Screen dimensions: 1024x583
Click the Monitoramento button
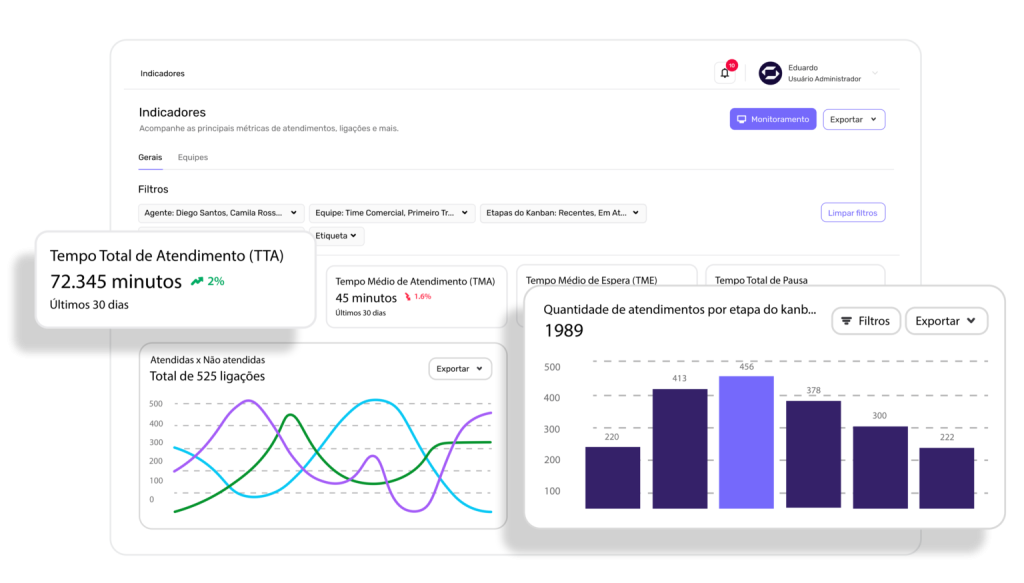(772, 120)
